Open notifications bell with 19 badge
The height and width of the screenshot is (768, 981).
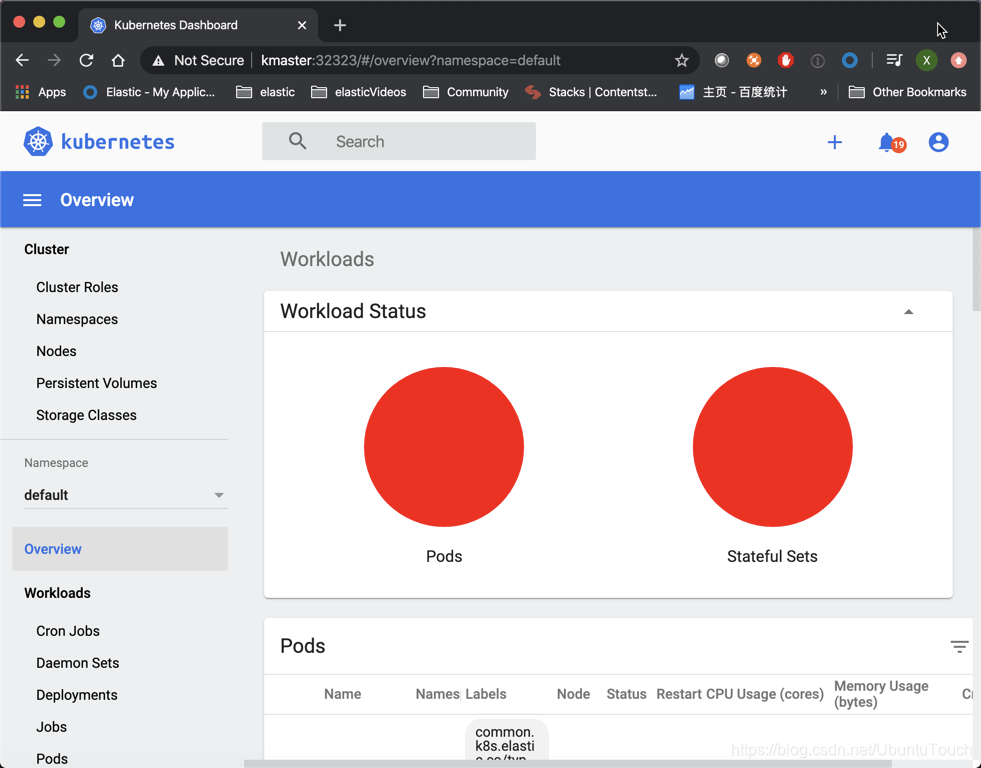[891, 143]
